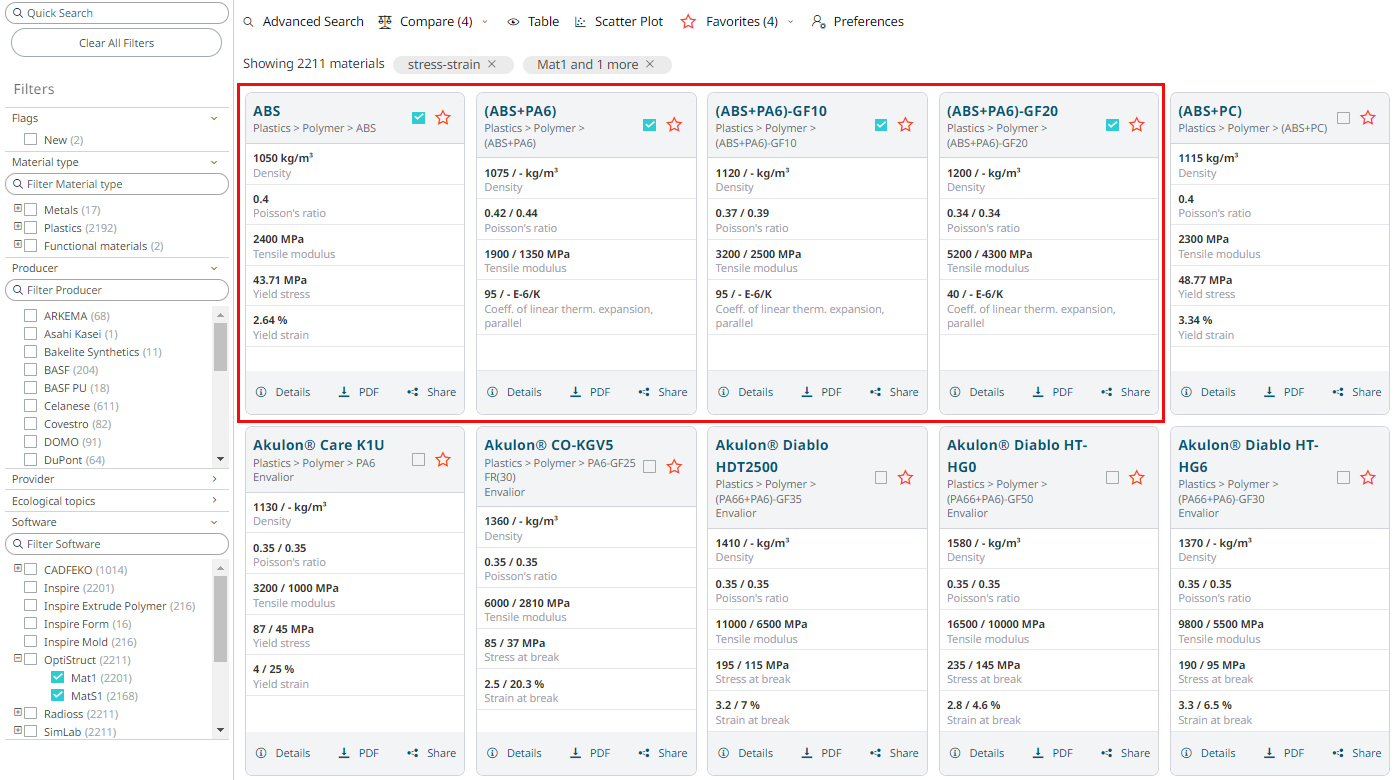
Task: Check the BASF producer filter
Action: (x=31, y=370)
